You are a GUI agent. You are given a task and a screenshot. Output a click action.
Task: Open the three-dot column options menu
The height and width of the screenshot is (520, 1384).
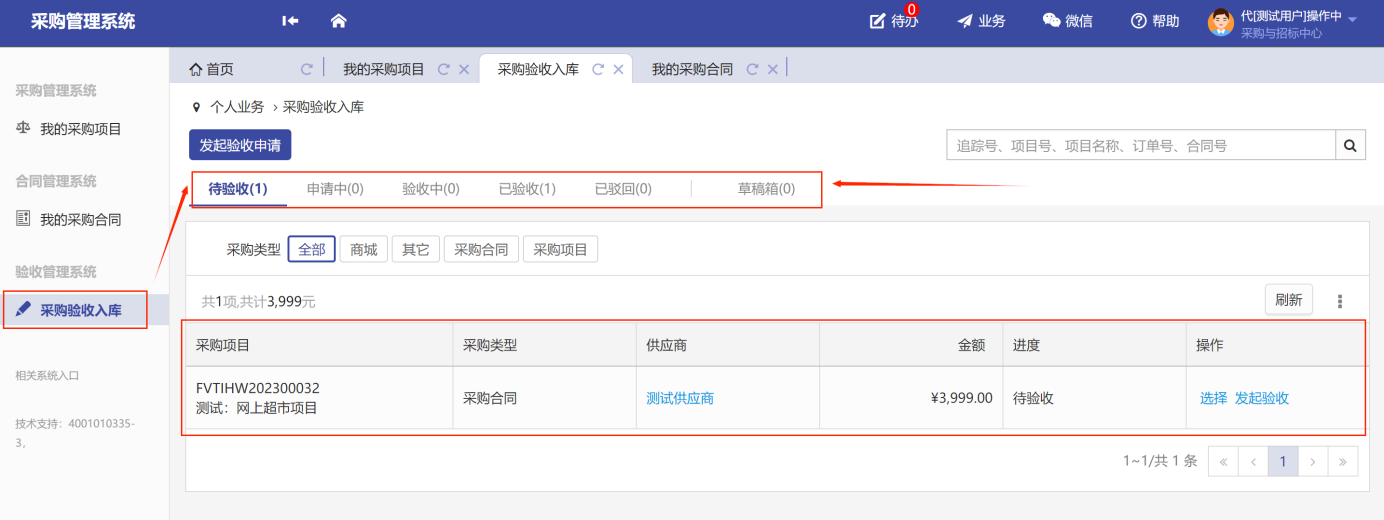pos(1340,301)
